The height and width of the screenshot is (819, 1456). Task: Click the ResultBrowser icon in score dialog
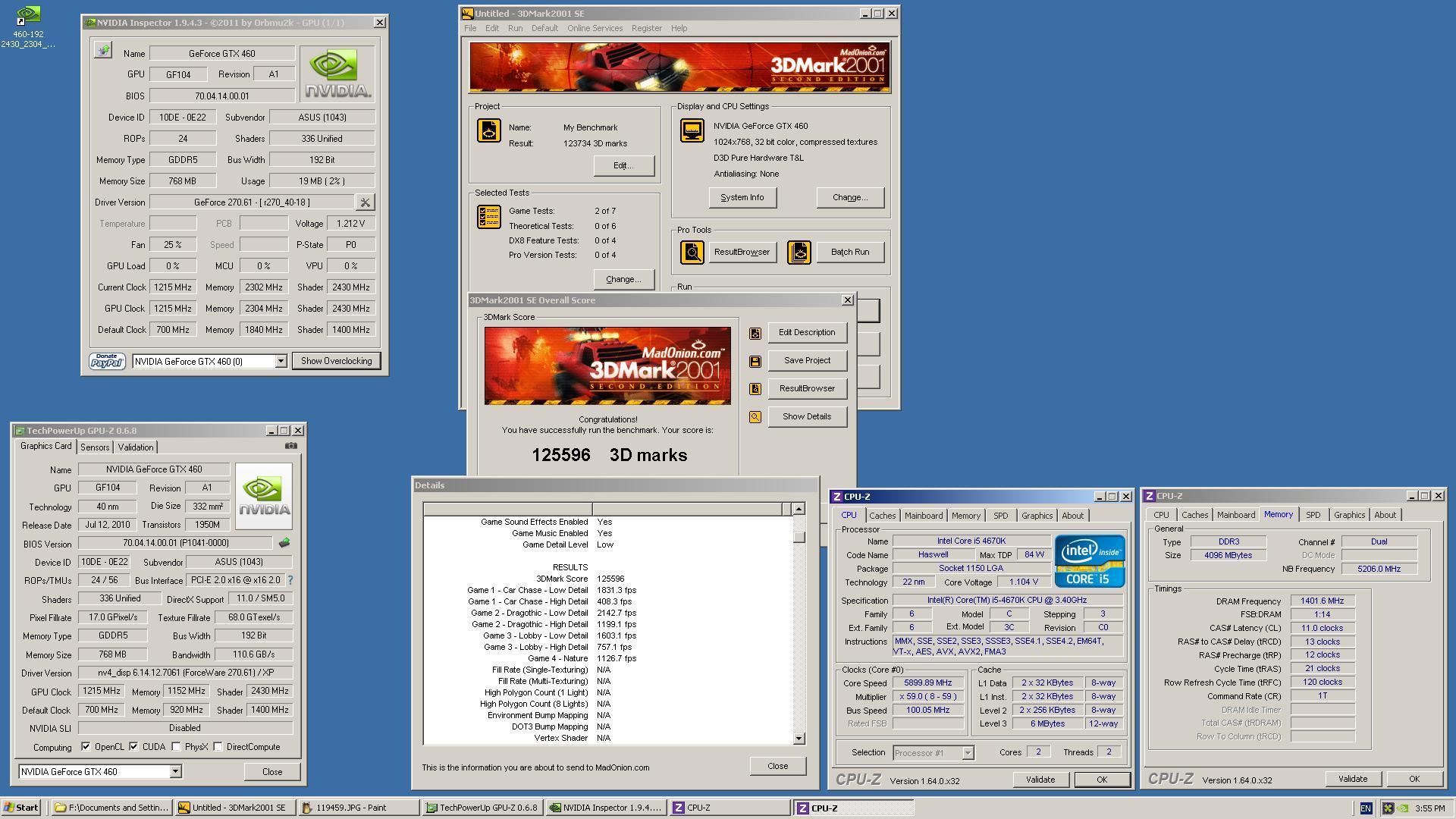(x=755, y=389)
